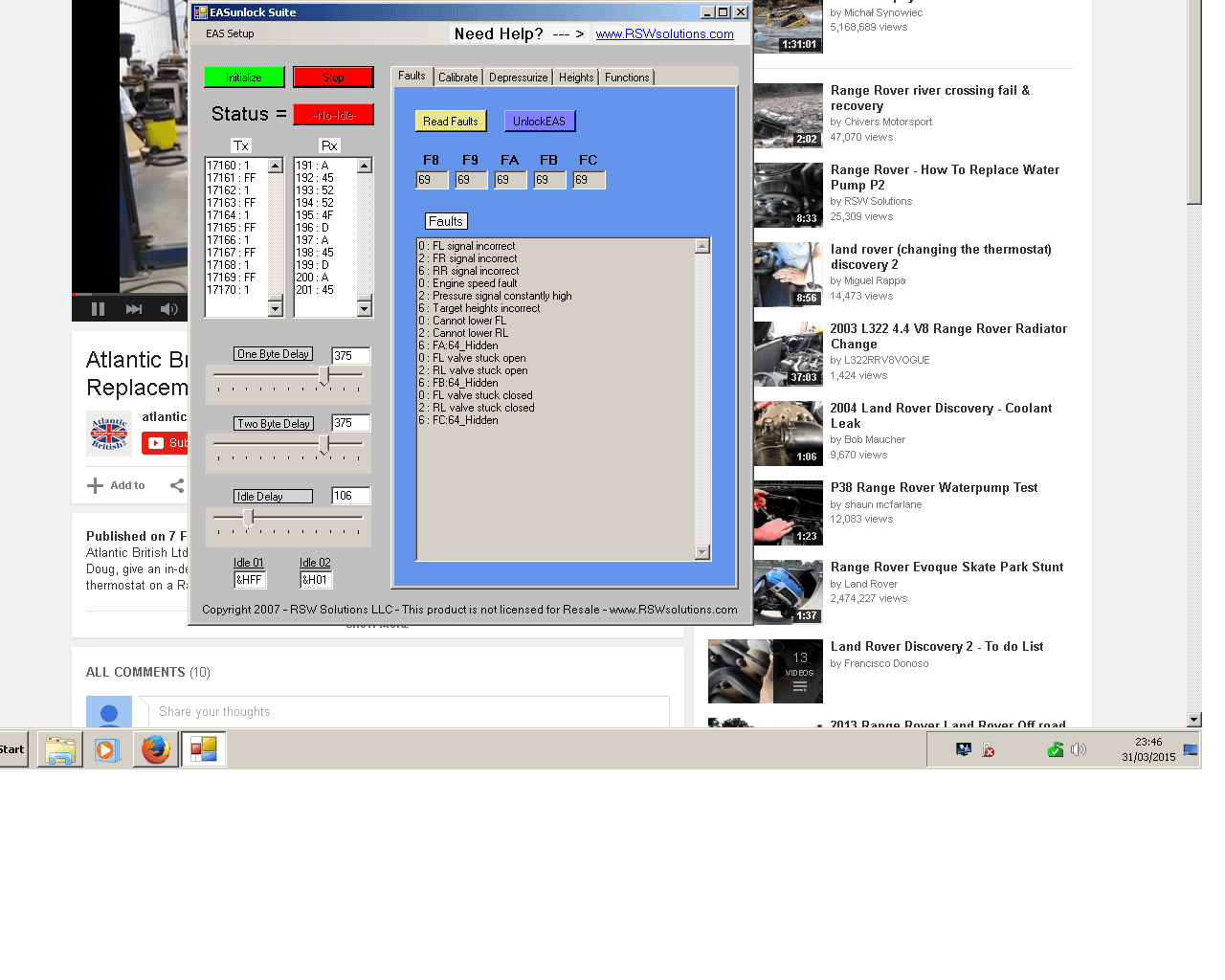
Task: Select 'RL valve stuck closed' fault row
Action: pyautogui.click(x=476, y=408)
